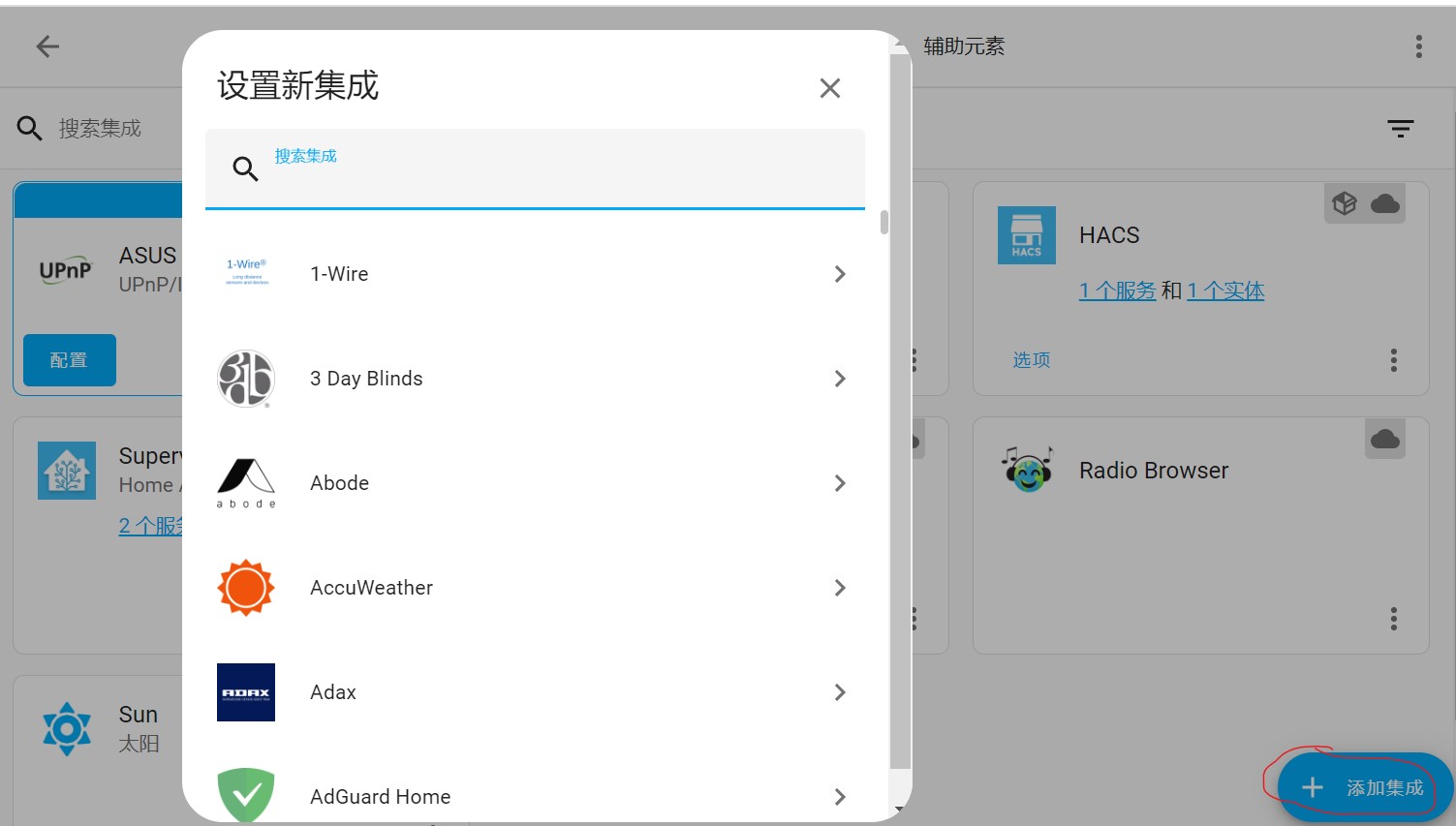Click the custom package icon on HACS card
This screenshot has height=826, width=1456.
pyautogui.click(x=1344, y=203)
